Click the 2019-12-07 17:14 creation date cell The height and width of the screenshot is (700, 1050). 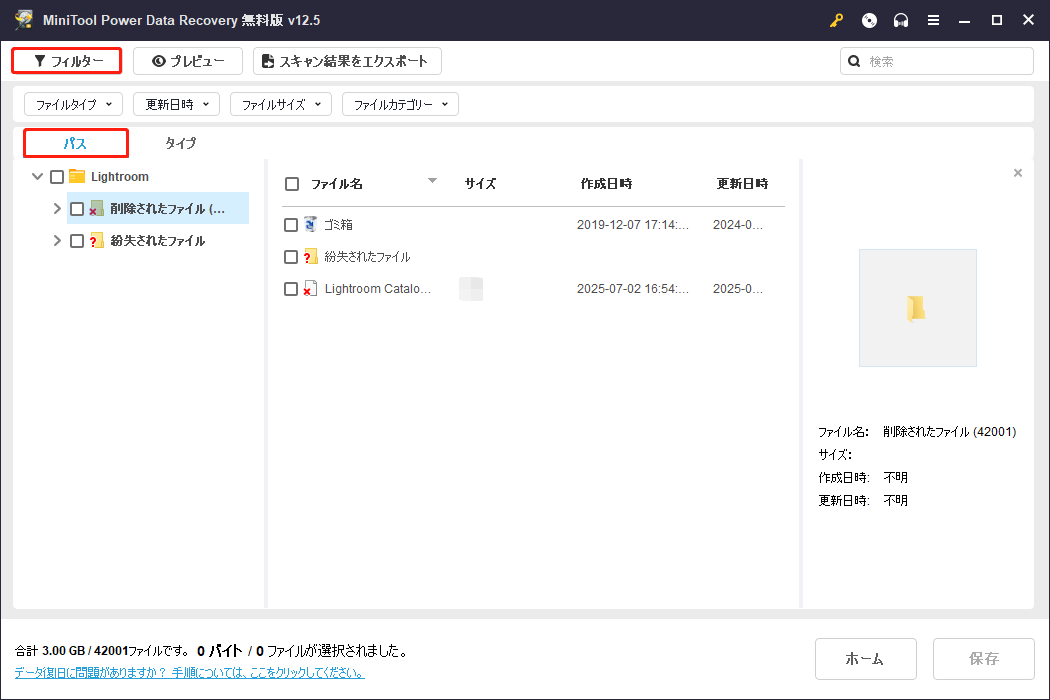(633, 225)
